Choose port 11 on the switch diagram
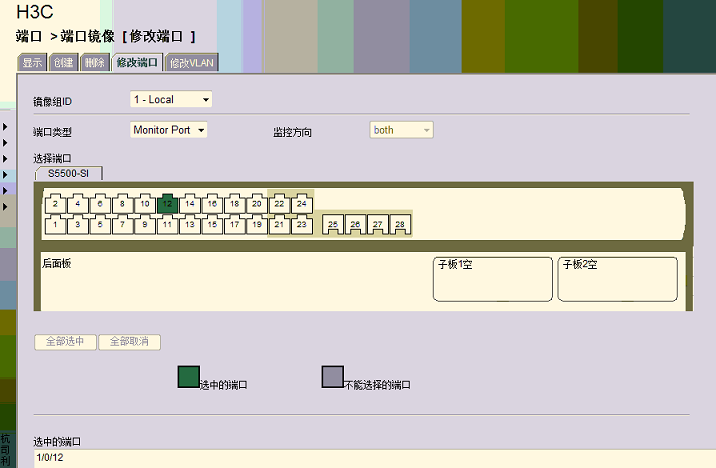 (167, 226)
